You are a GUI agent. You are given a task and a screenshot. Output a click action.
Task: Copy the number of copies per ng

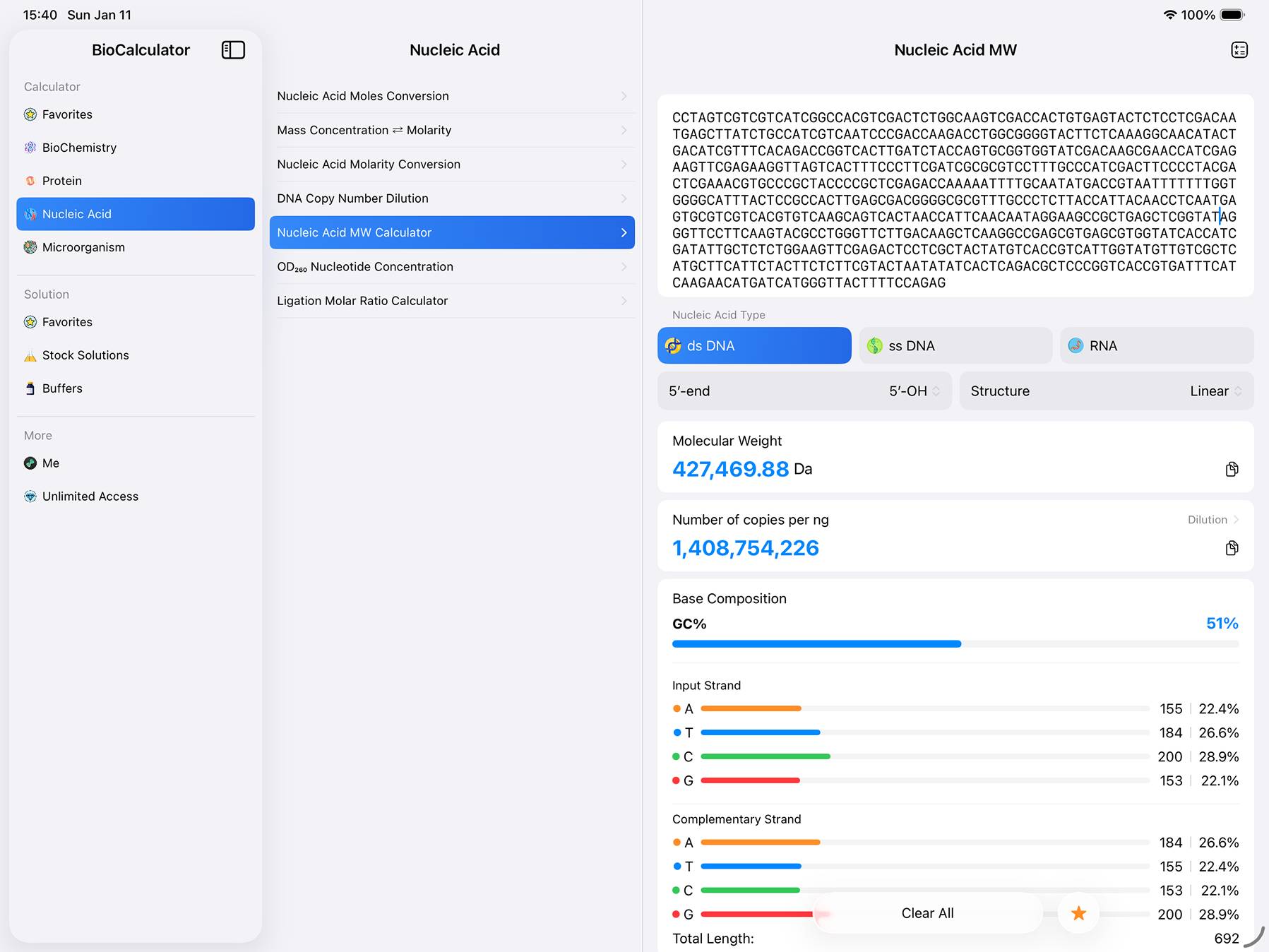(1232, 549)
